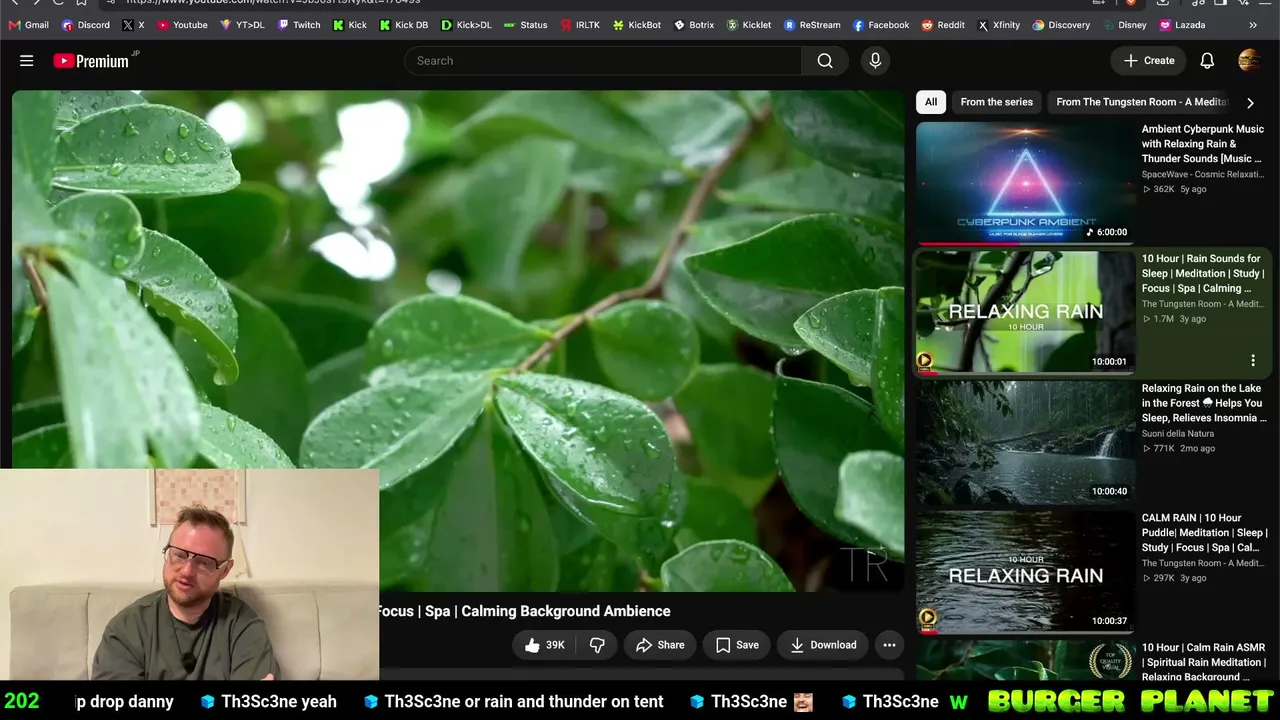Open the Xfinity bookmark icon
This screenshot has width=1280, height=720.
pos(982,25)
